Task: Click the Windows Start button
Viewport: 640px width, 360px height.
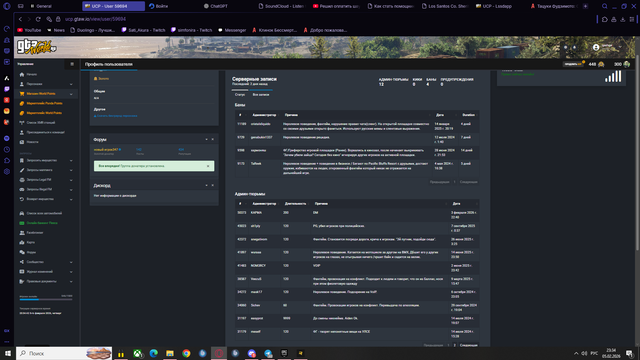Action: click(8, 353)
